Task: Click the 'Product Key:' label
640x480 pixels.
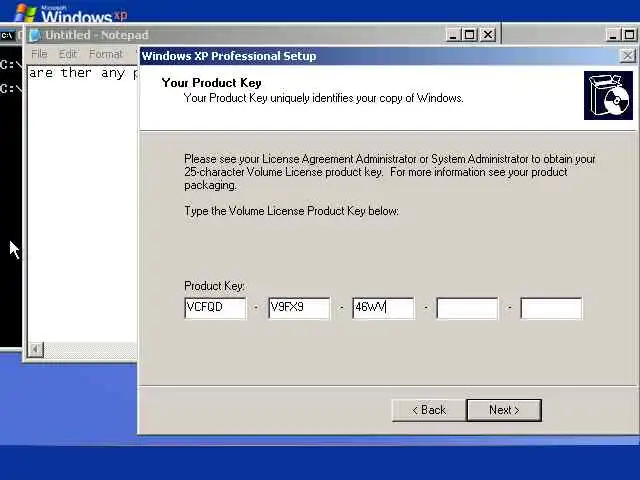Action: point(214,286)
